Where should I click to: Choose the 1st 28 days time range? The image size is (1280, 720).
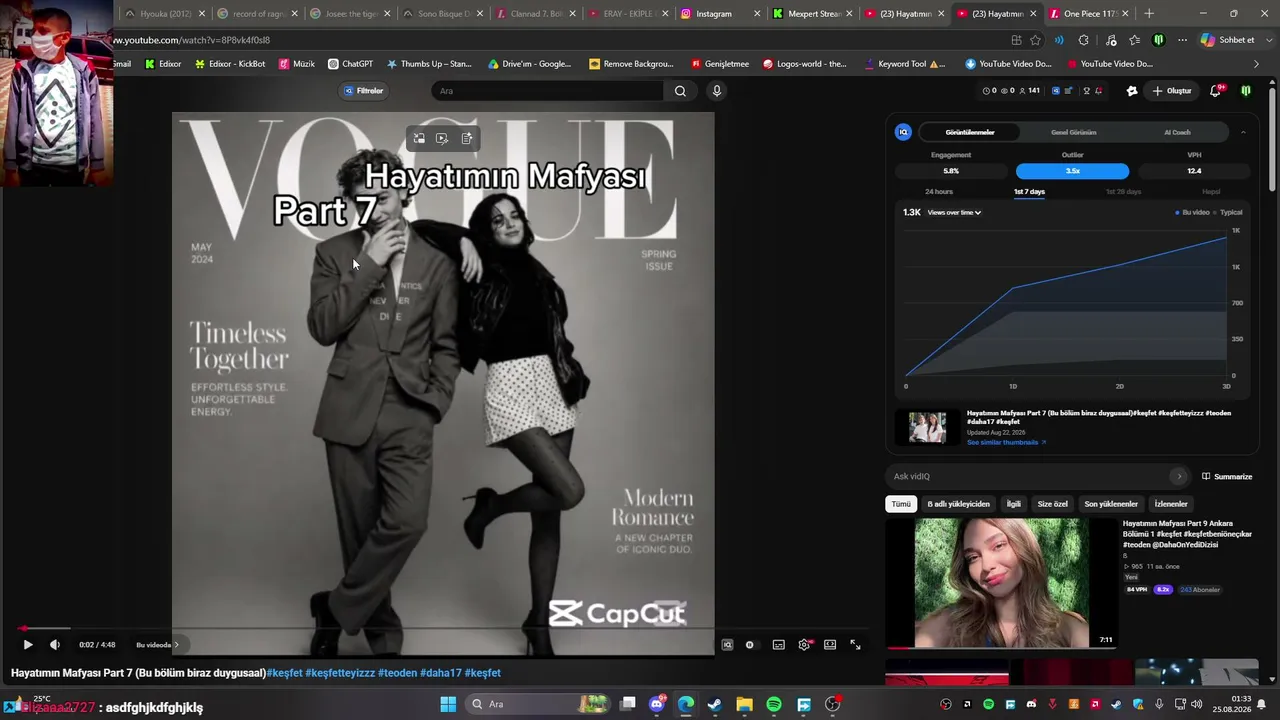tap(1123, 192)
